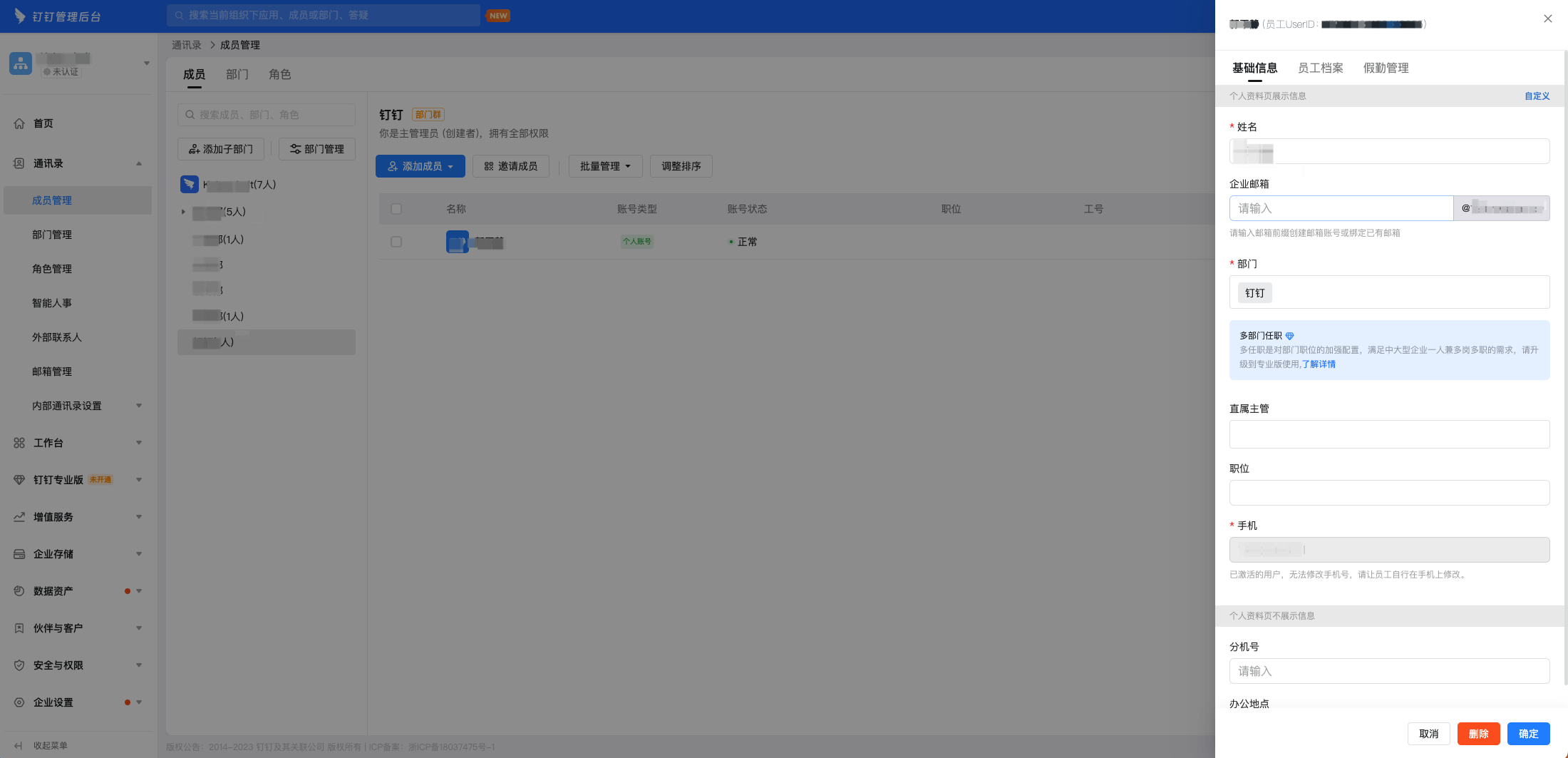Viewport: 1568px width, 758px height.
Task: Open the 添加成员 dropdown button
Action: click(421, 166)
